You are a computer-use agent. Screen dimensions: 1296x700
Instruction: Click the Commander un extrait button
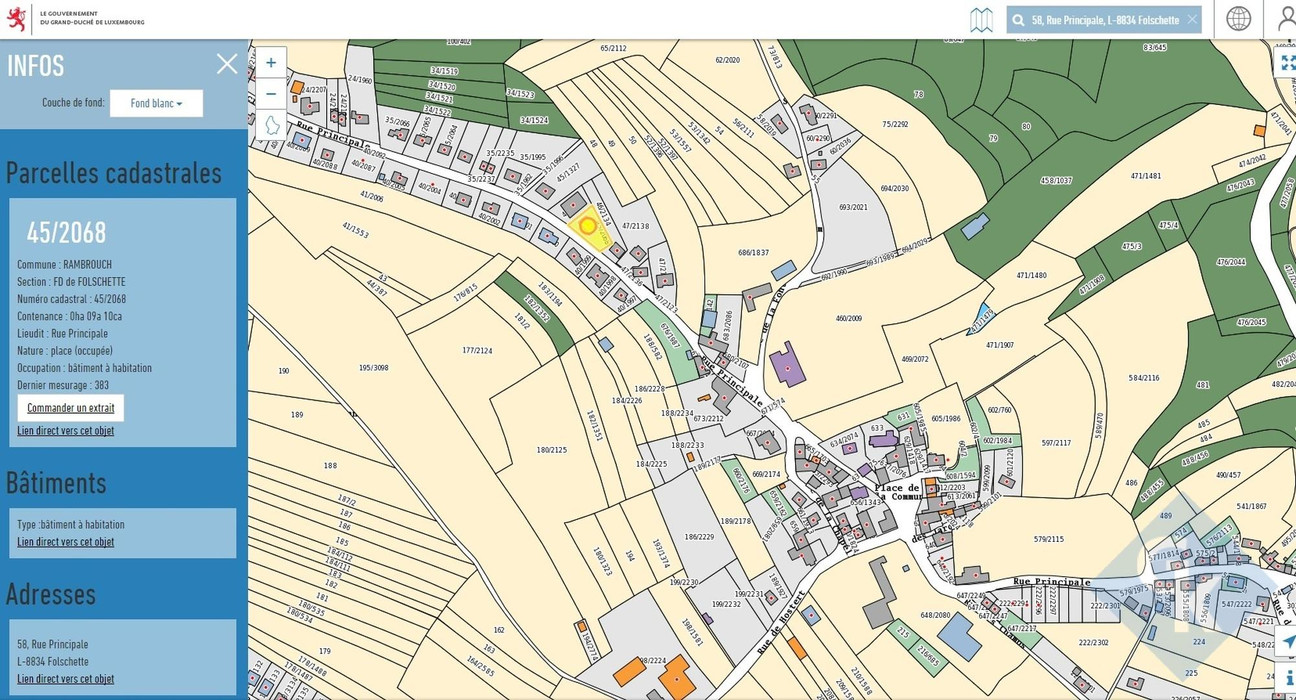pyautogui.click(x=70, y=407)
